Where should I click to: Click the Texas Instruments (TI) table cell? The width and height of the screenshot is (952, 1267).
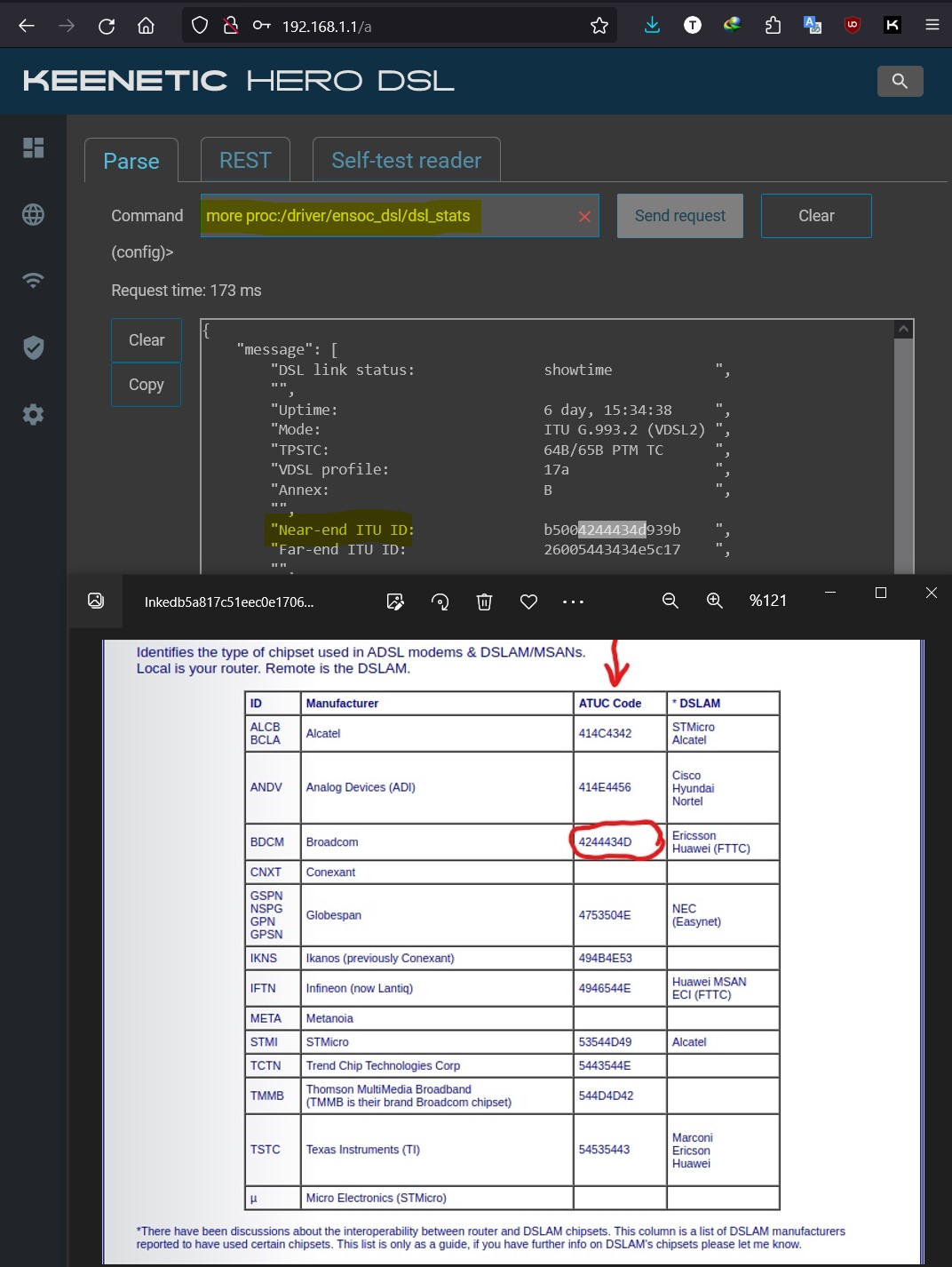coord(437,1150)
